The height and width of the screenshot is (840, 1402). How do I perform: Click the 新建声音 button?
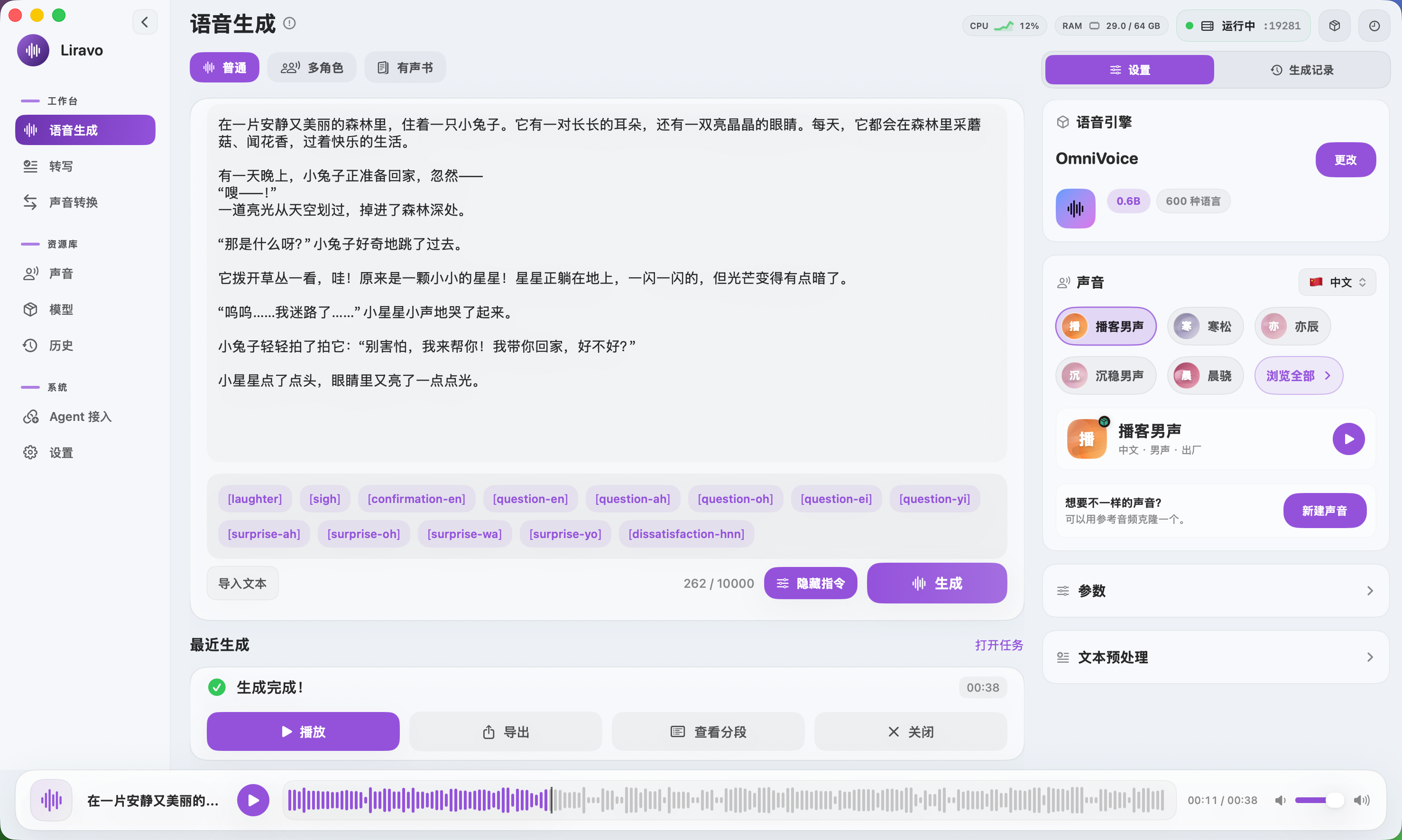1324,511
